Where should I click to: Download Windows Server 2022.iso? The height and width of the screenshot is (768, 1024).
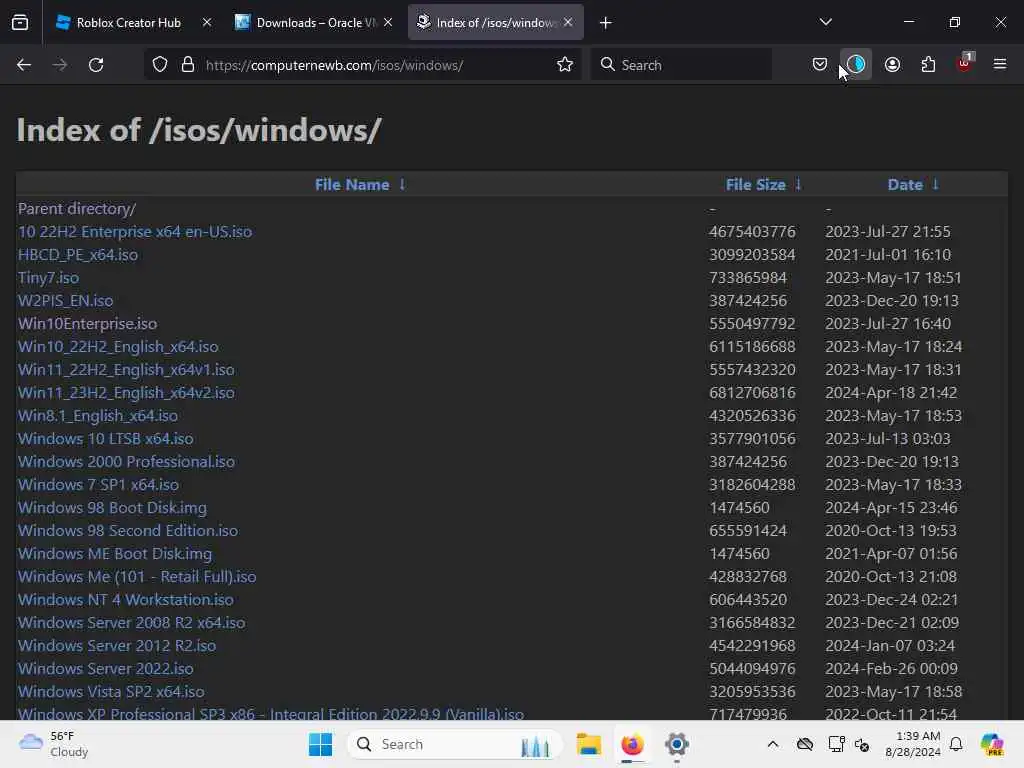tap(106, 669)
